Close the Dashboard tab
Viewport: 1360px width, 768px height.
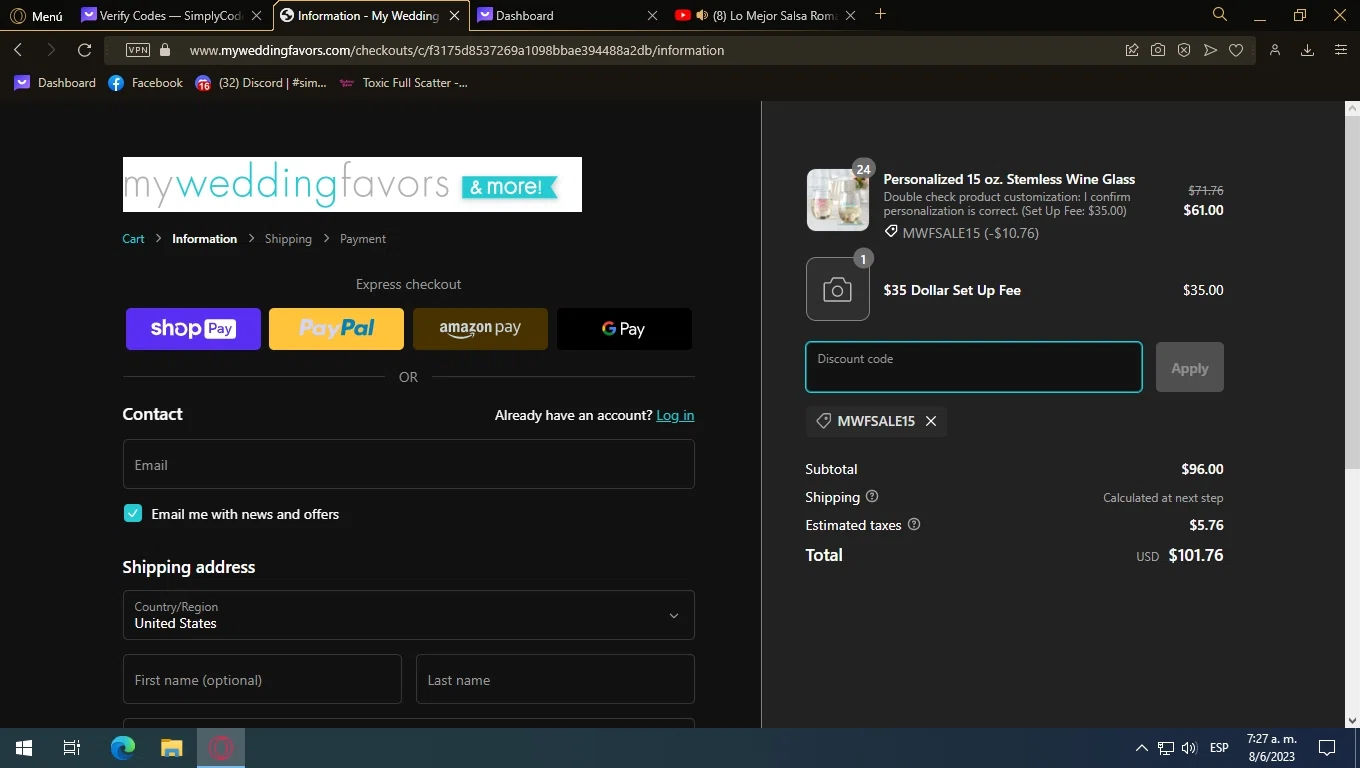652,16
